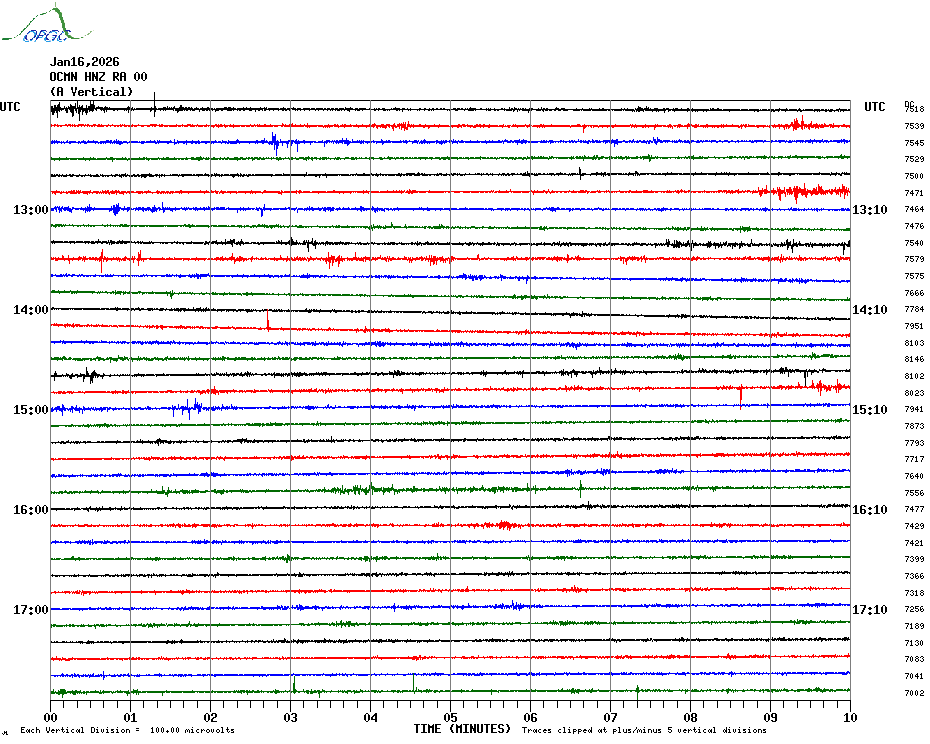Click the DC offset value 7464
930x744 pixels.
pyautogui.click(x=914, y=209)
